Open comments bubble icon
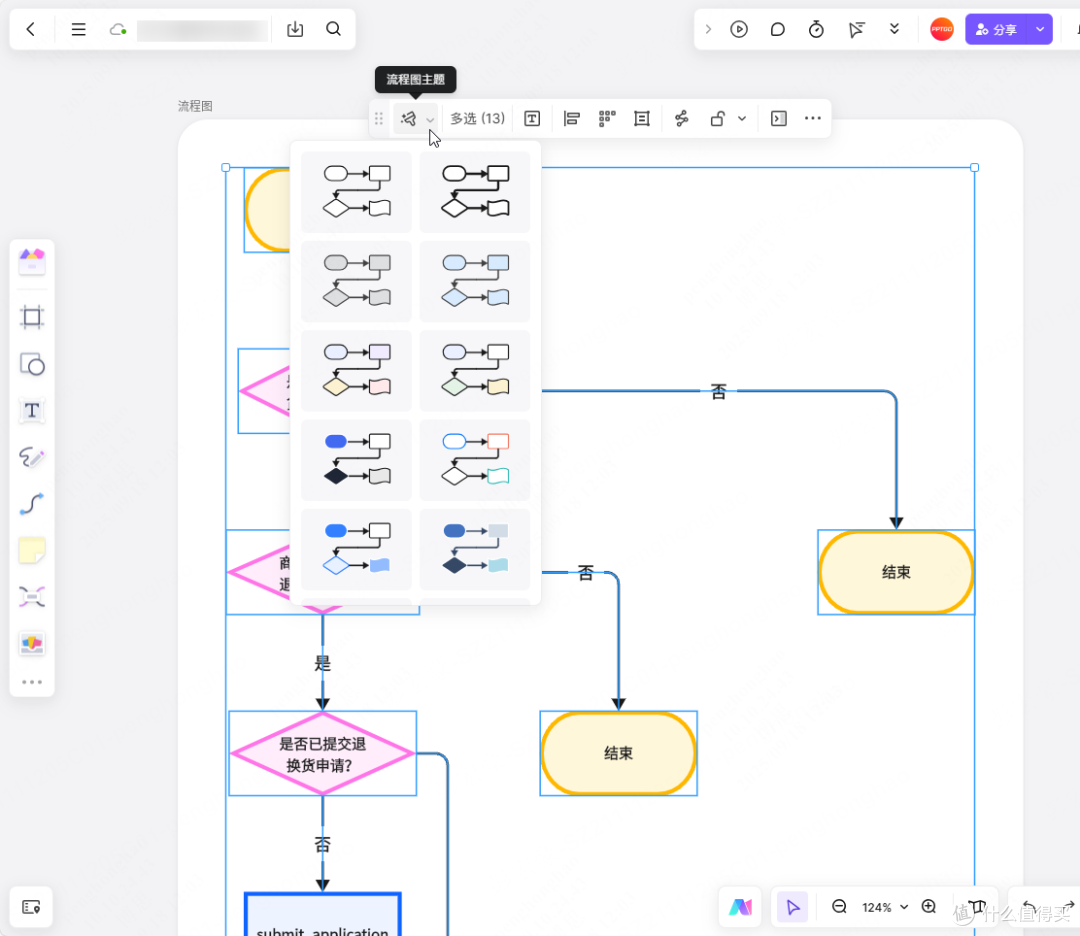This screenshot has height=936, width=1080. pyautogui.click(x=778, y=29)
